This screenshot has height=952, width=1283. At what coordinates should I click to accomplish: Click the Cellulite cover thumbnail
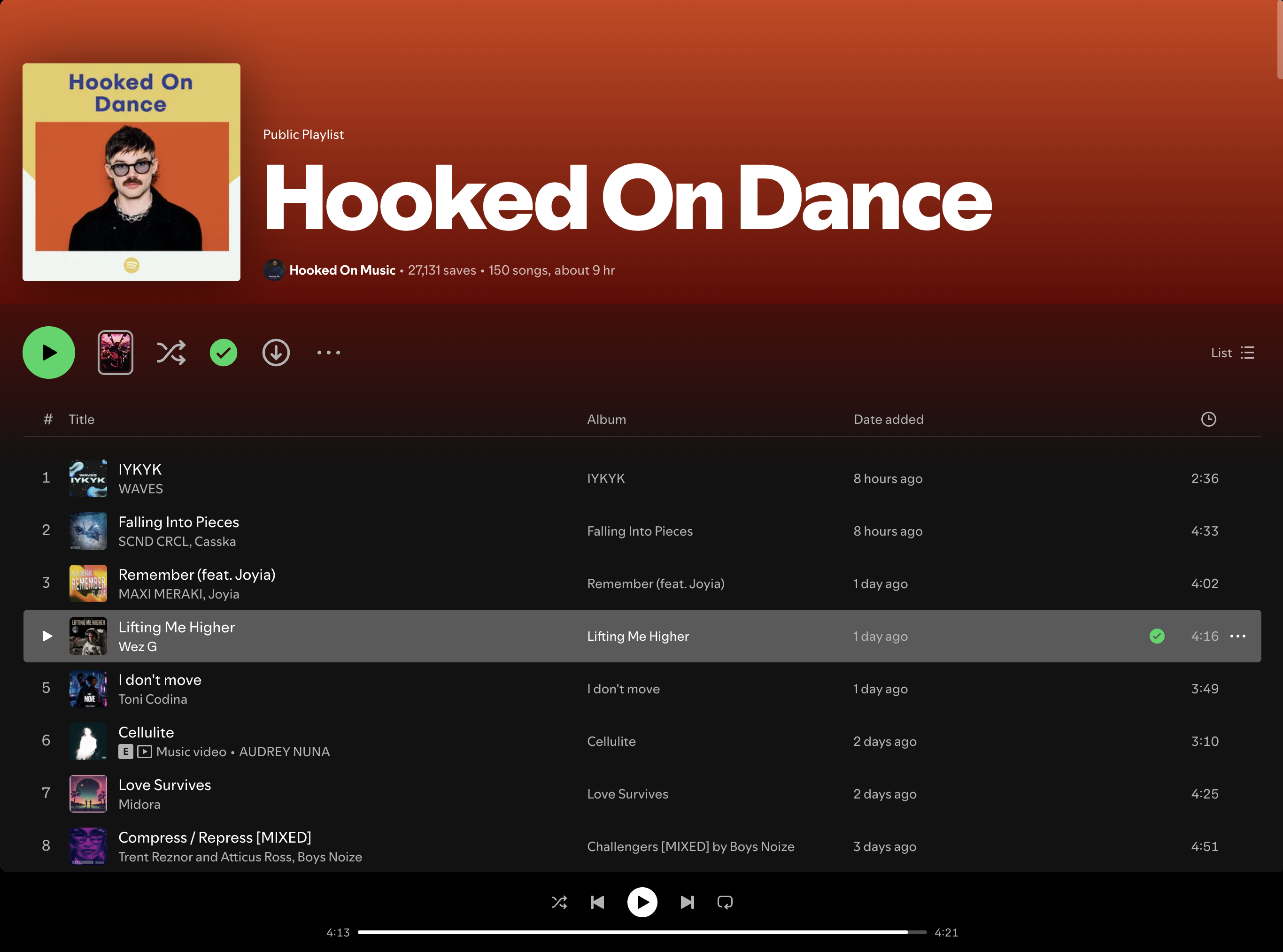(x=88, y=741)
